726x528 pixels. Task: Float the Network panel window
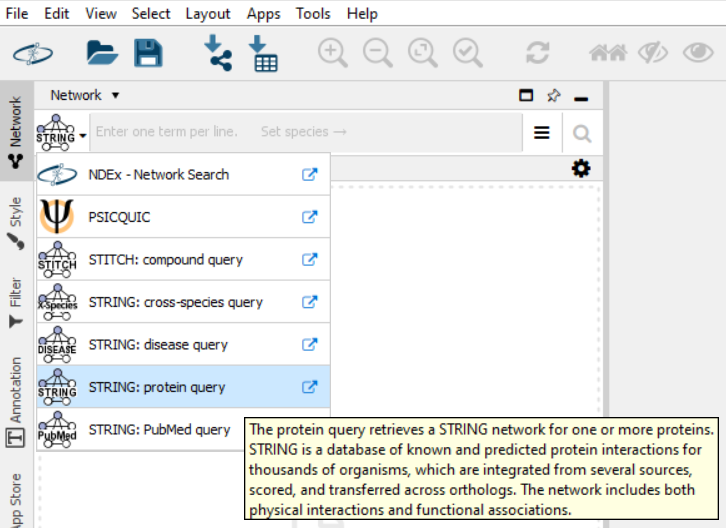coord(526,95)
